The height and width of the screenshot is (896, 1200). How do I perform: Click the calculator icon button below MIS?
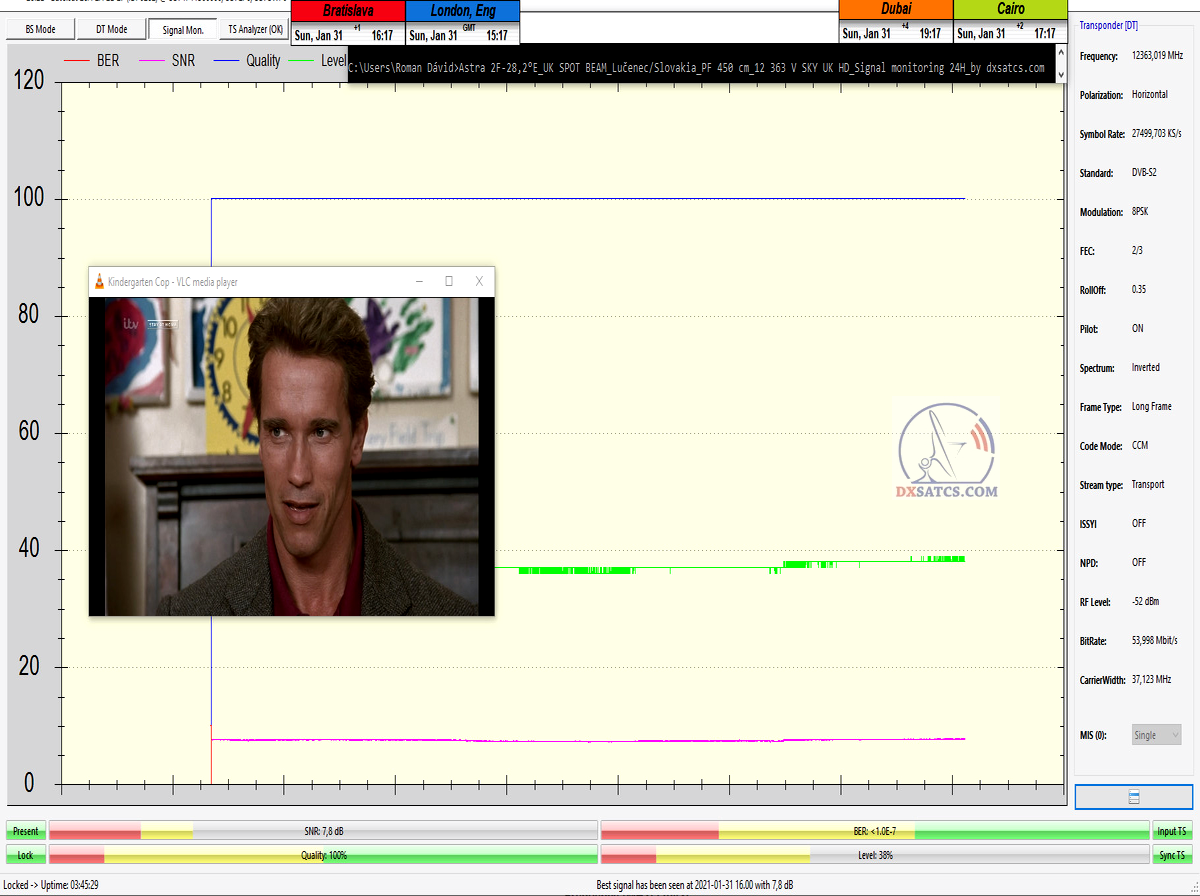coord(1133,797)
